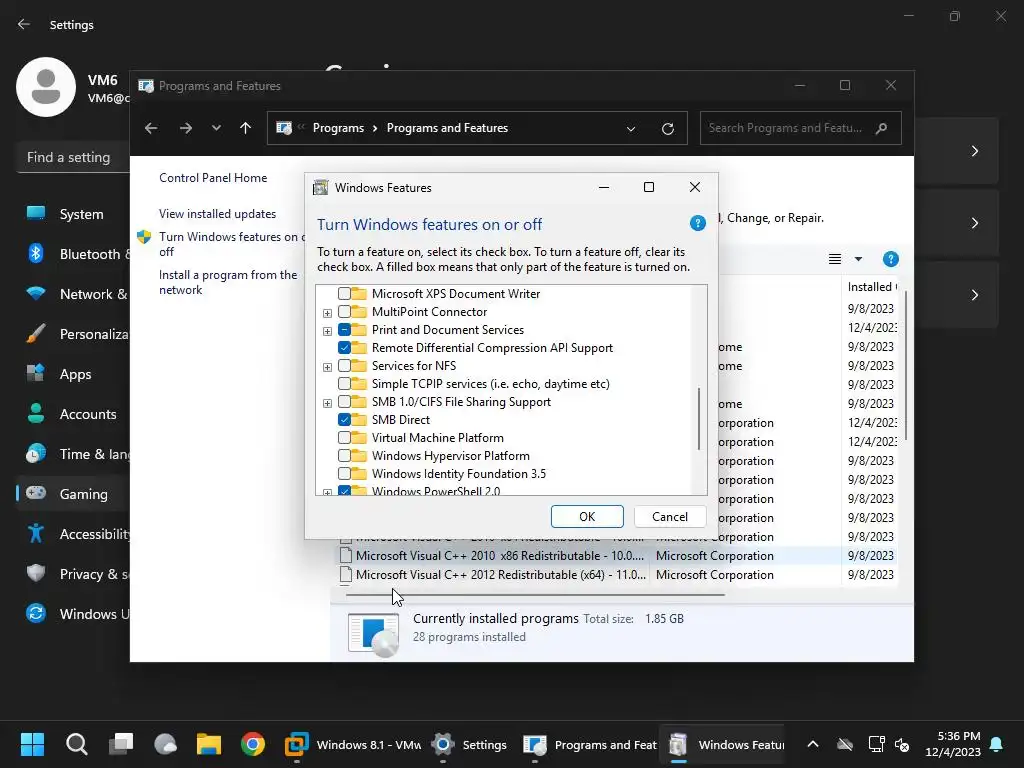
Task: Click the Bluetooth icon in Settings sidebar
Action: click(36, 253)
